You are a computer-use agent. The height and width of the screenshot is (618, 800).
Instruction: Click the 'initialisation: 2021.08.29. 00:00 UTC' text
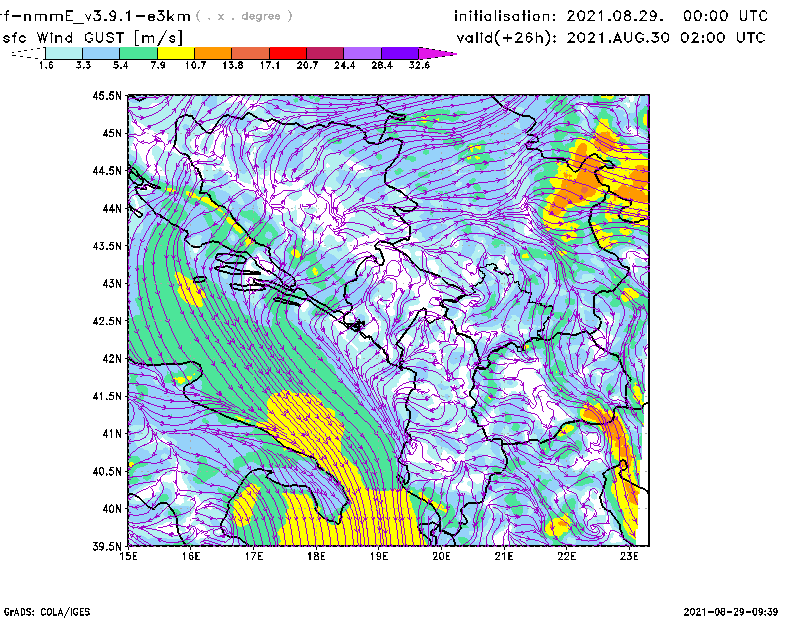611,16
